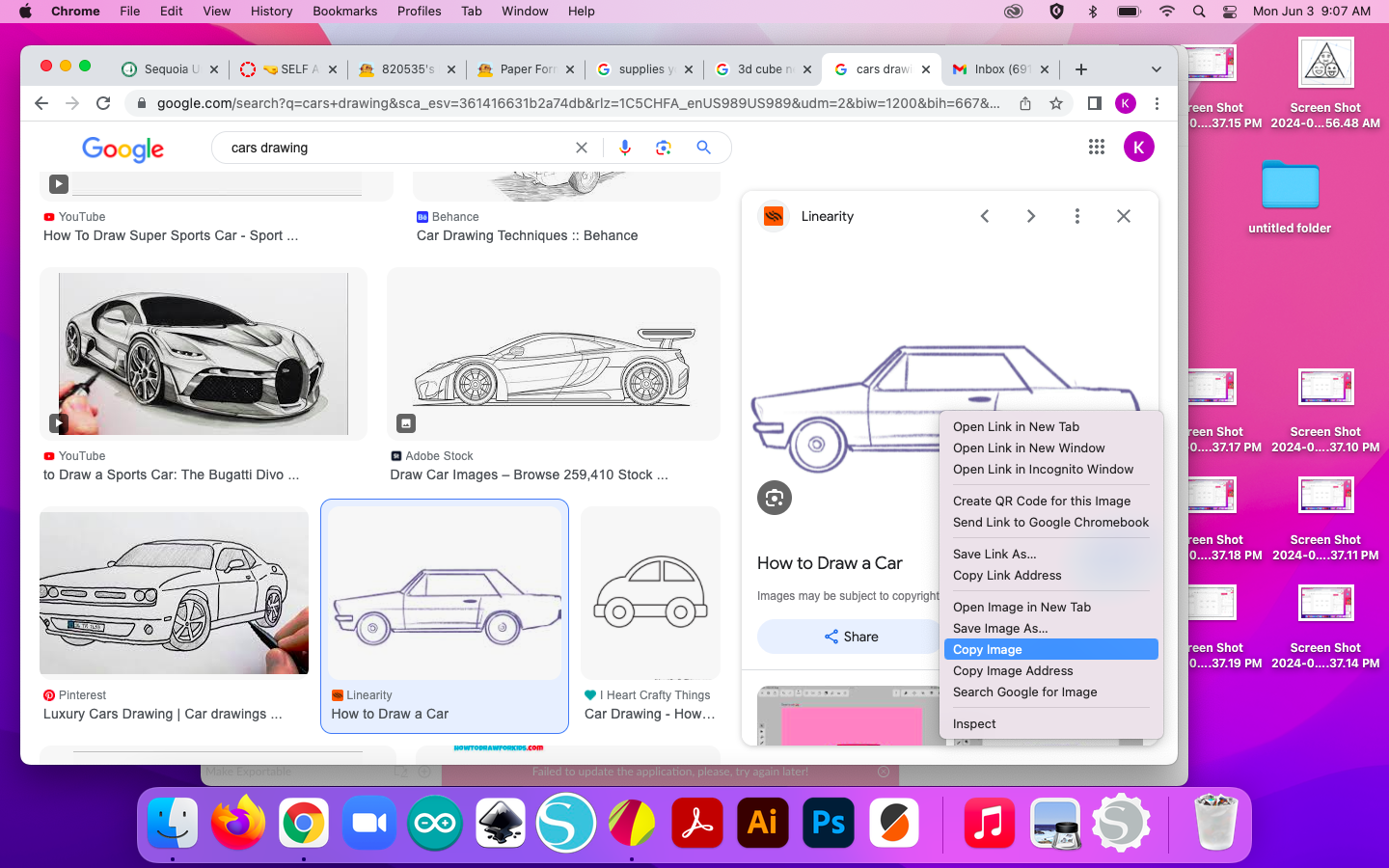Screen dimensions: 1389x868
Task: Open Arduino IDE from the Dock
Action: [x=435, y=824]
